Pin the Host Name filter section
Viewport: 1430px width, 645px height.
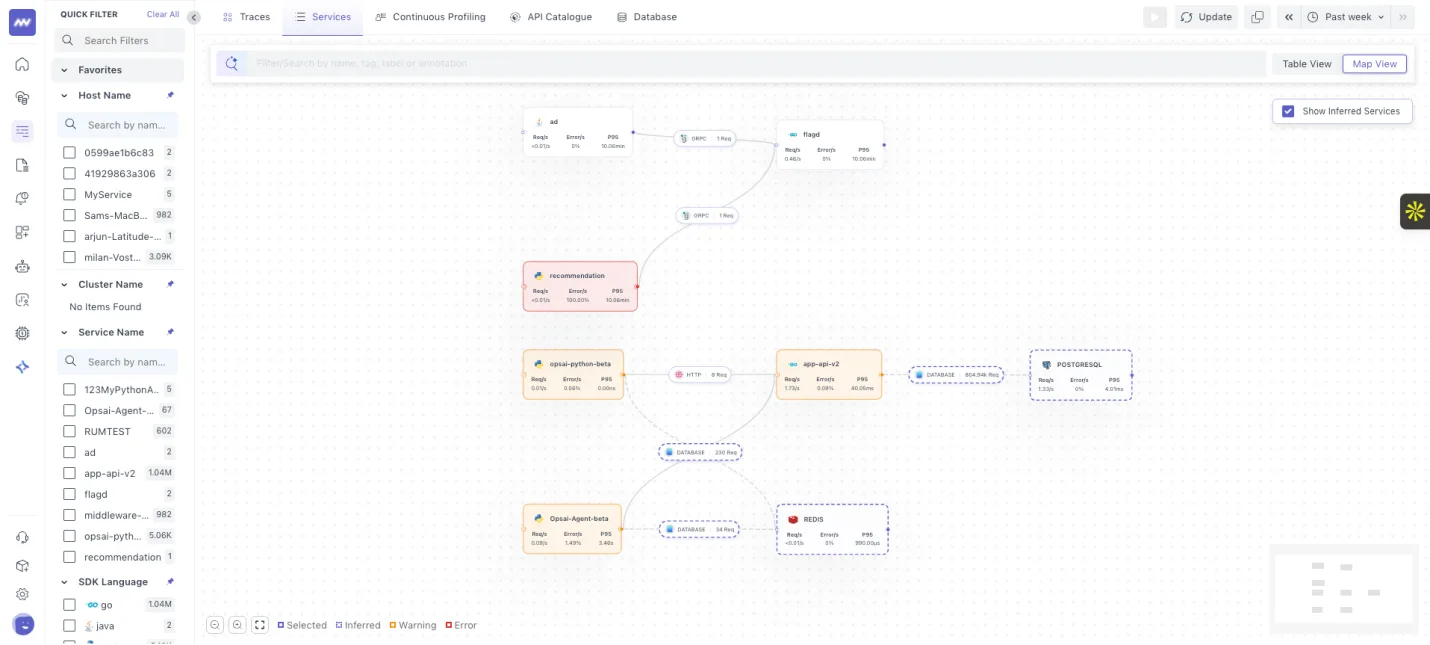point(170,95)
